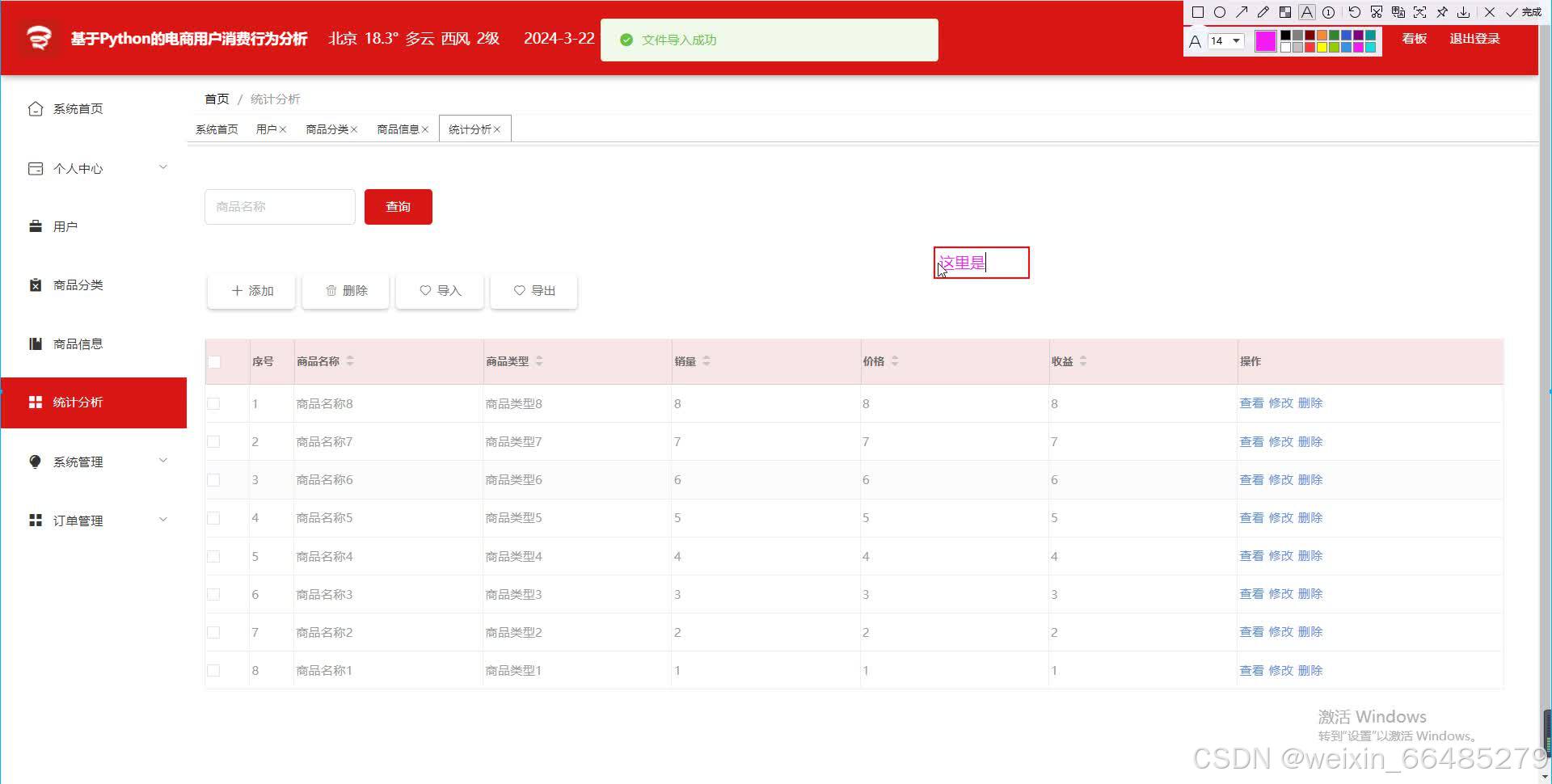The height and width of the screenshot is (784, 1552).
Task: Sort by 商品类型 column arrows
Action: click(x=539, y=361)
